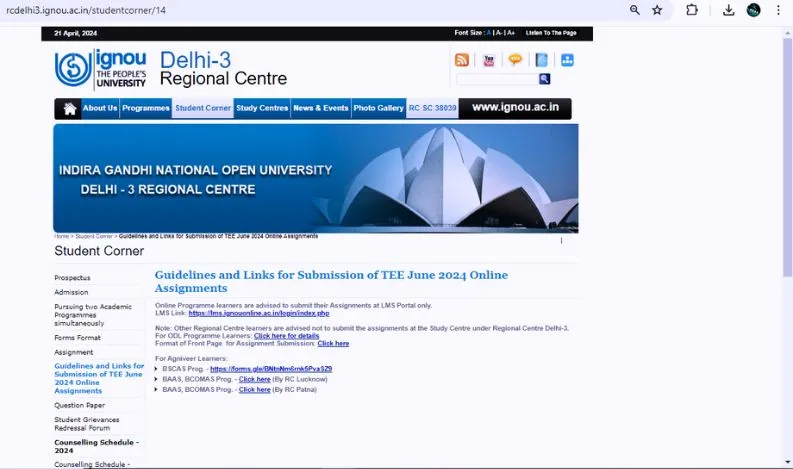Click the blue sitemap icon
793x469 pixels.
[x=567, y=60]
